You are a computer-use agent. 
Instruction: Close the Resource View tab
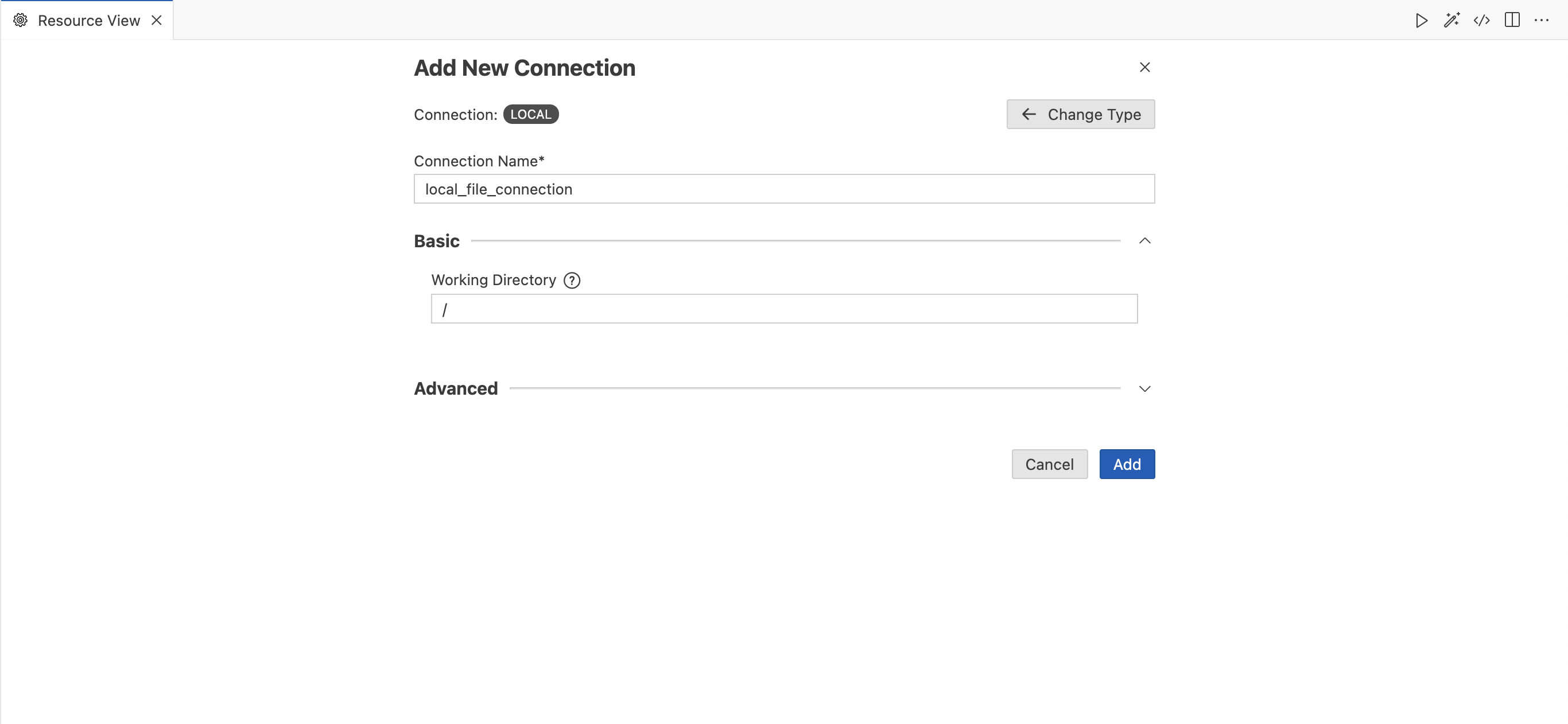pyautogui.click(x=157, y=21)
